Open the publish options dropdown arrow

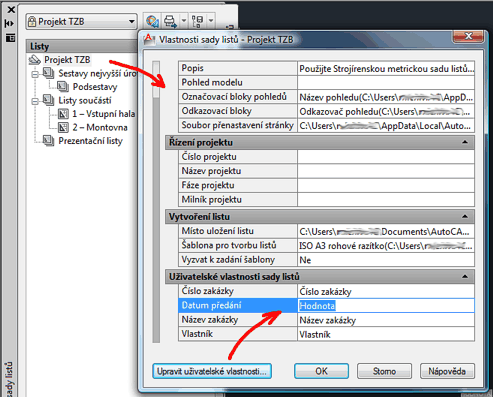(184, 21)
